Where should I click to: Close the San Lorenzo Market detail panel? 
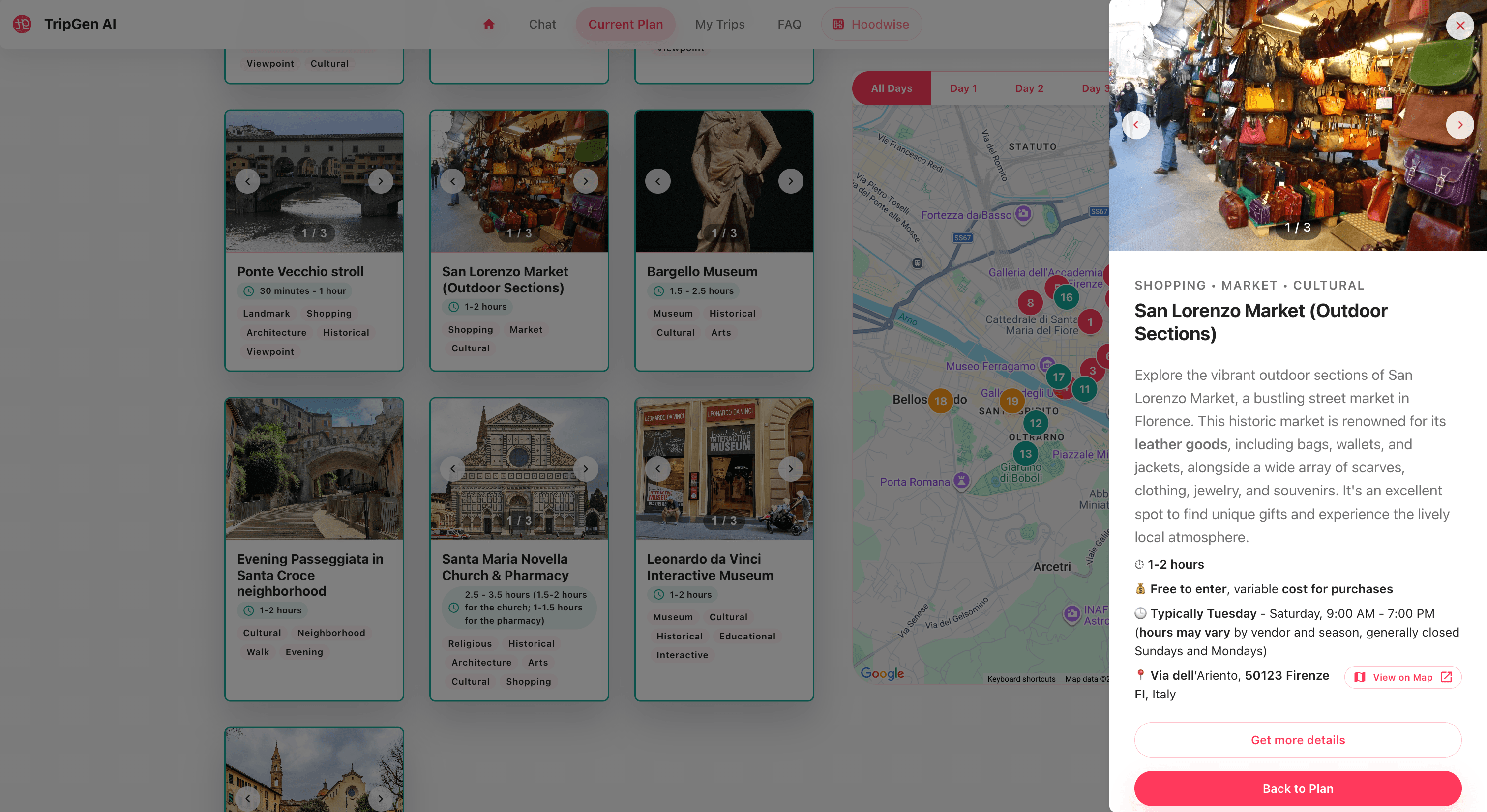pos(1460,26)
